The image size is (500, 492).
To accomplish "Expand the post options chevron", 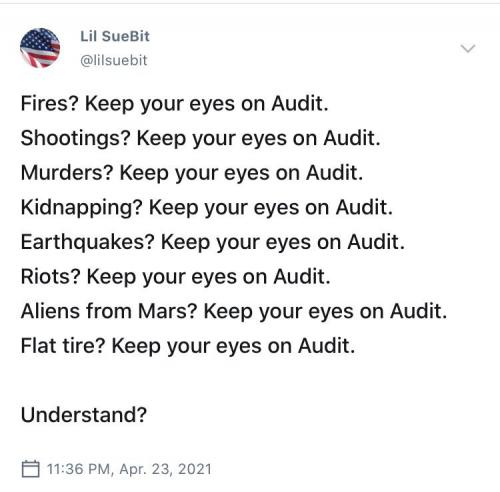I will 468,48.
